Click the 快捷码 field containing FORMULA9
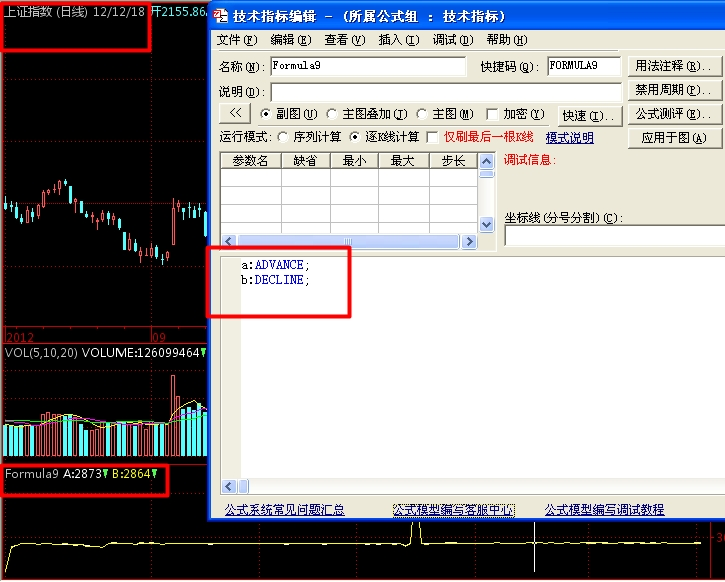The image size is (725, 582). [584, 66]
